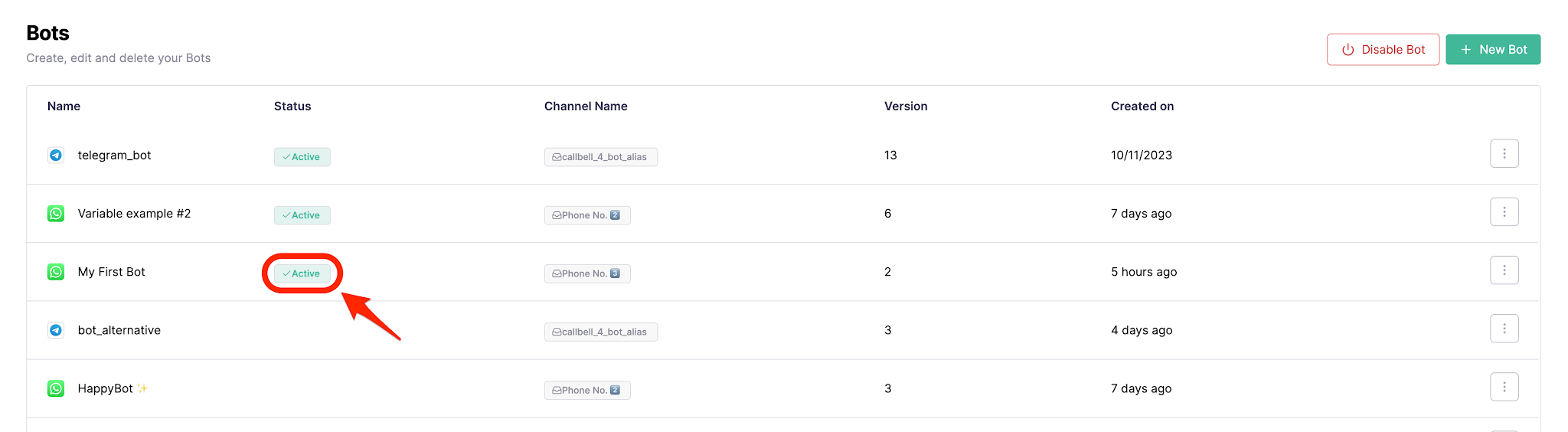Click the Telegram icon next to bot_alternative
This screenshot has height=432, width=1568.
coord(56,330)
